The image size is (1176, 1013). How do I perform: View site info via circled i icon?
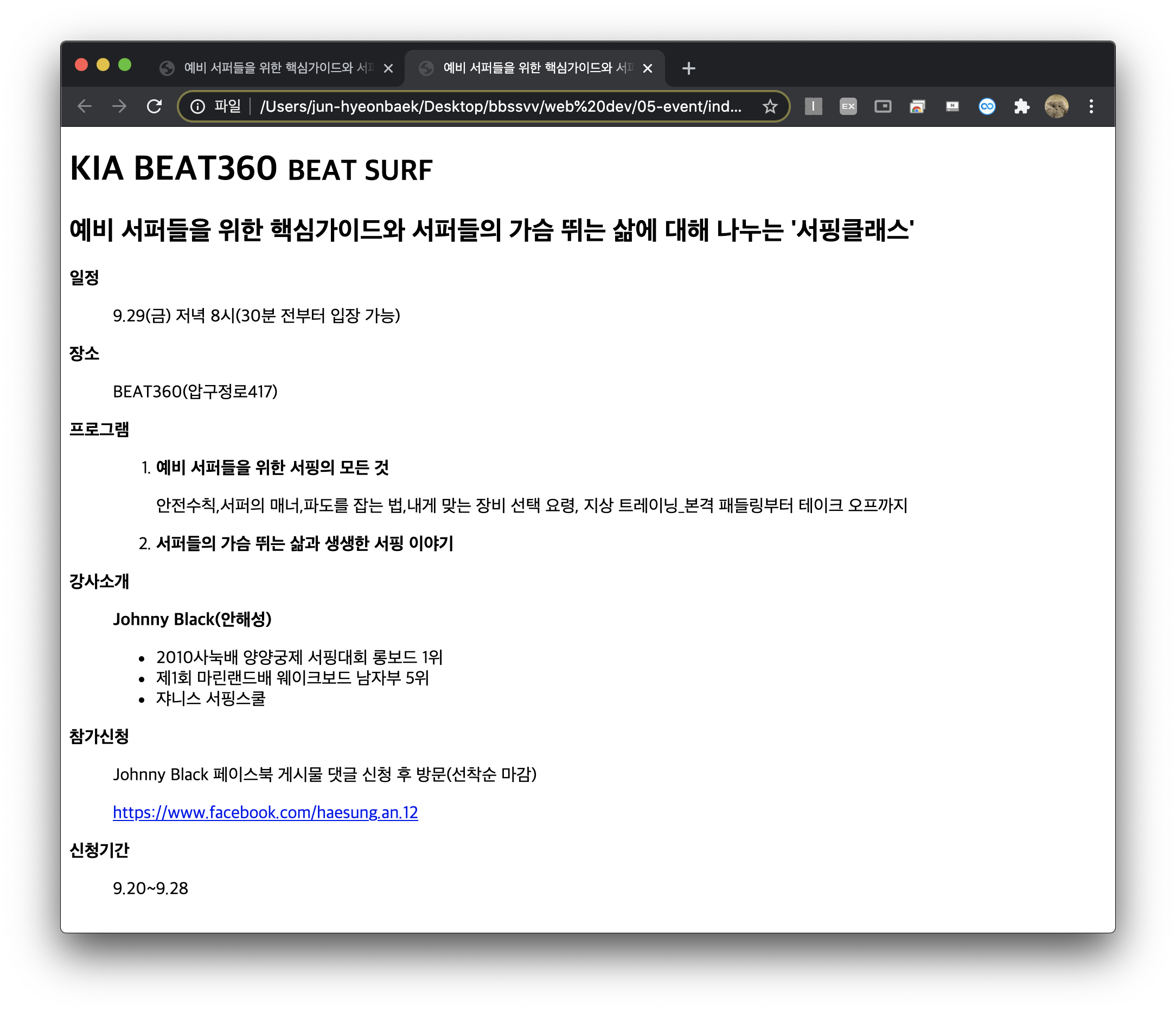[x=197, y=106]
